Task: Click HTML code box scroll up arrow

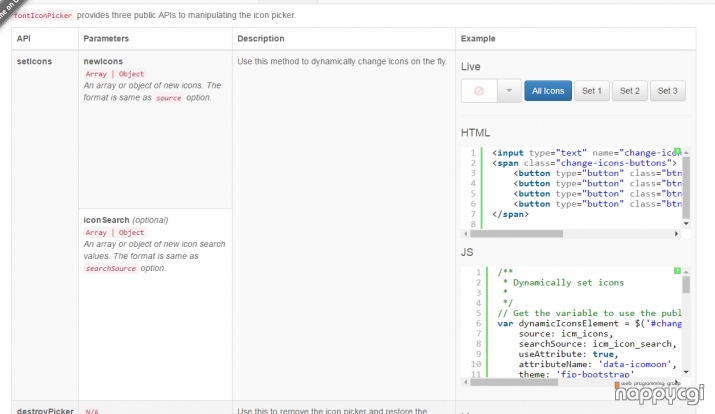Action: click(686, 152)
